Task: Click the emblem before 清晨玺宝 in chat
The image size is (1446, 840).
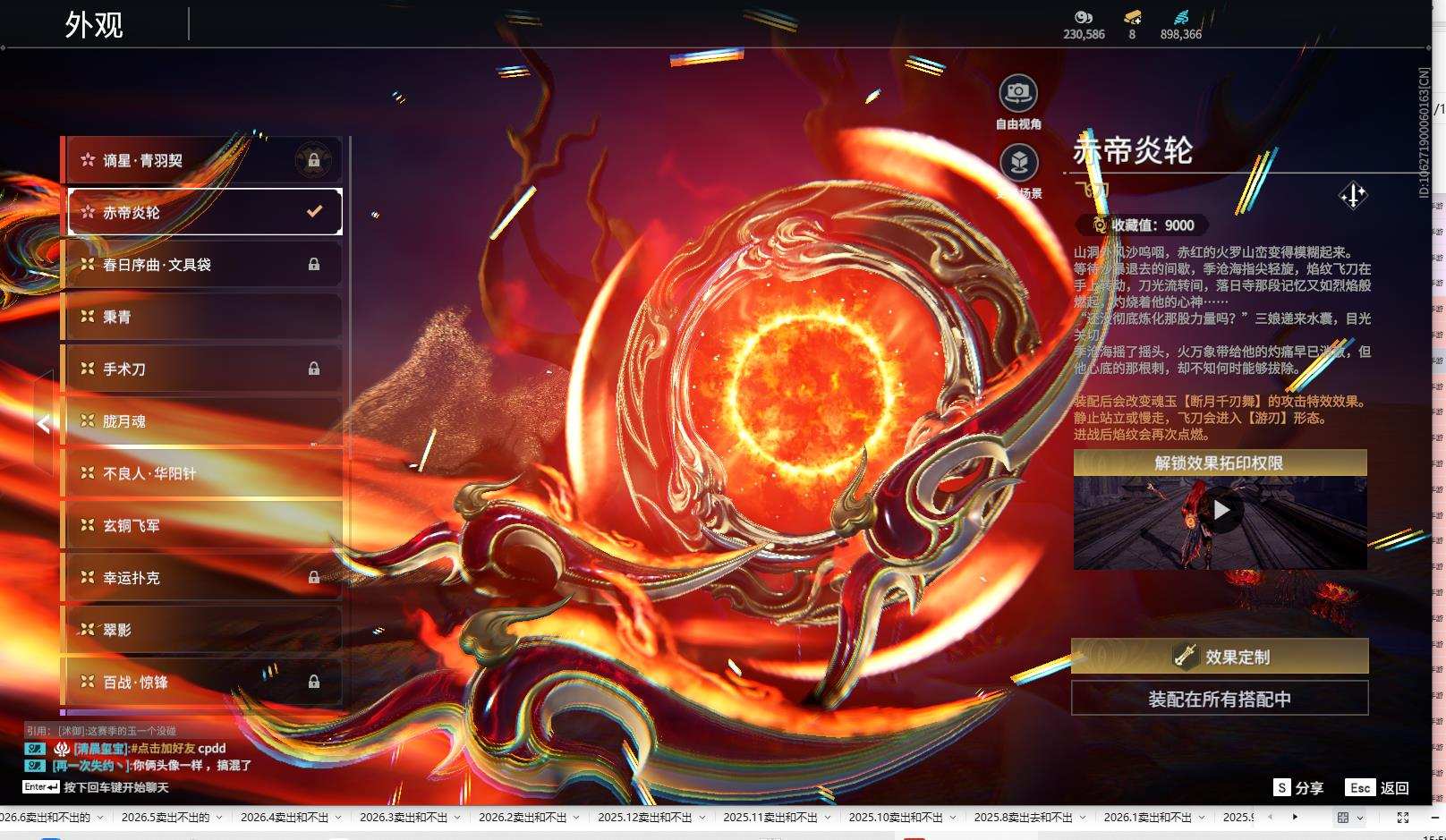Action: click(62, 748)
